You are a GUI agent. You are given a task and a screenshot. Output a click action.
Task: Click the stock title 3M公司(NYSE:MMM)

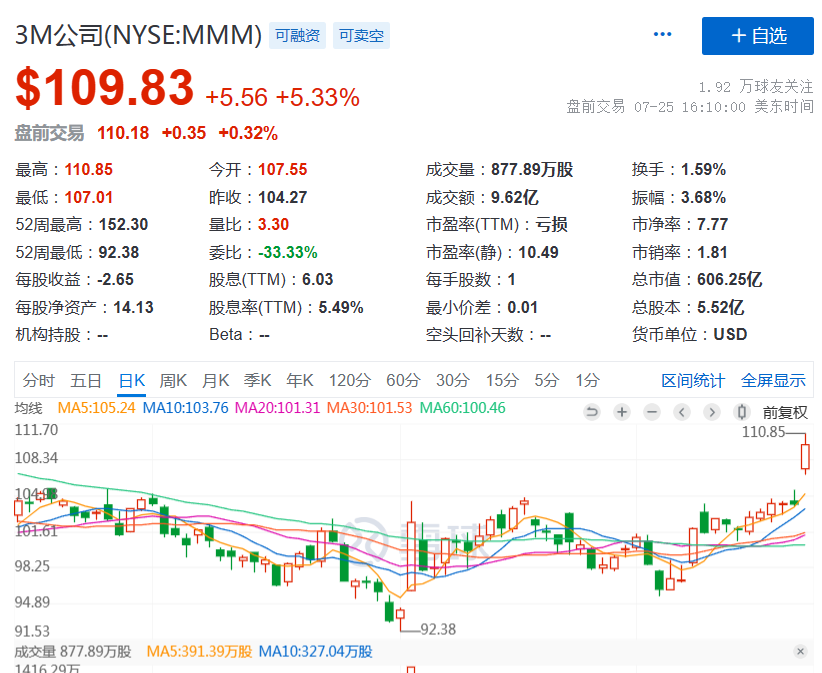pos(138,36)
